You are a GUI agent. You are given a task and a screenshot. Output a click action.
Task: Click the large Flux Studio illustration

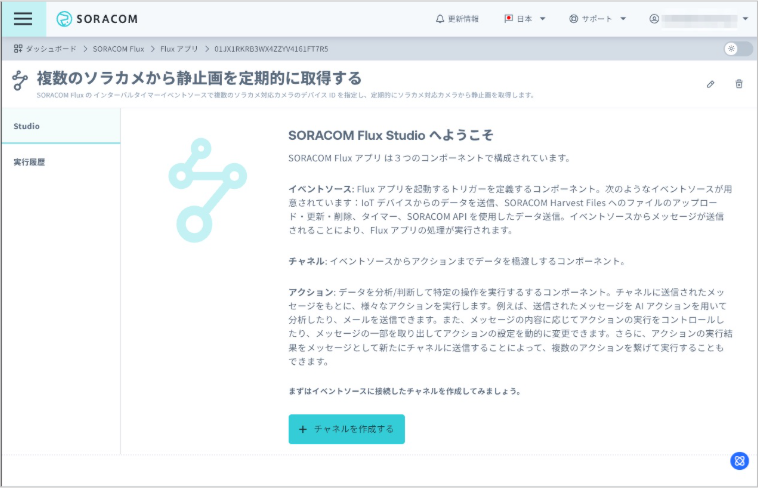(207, 190)
